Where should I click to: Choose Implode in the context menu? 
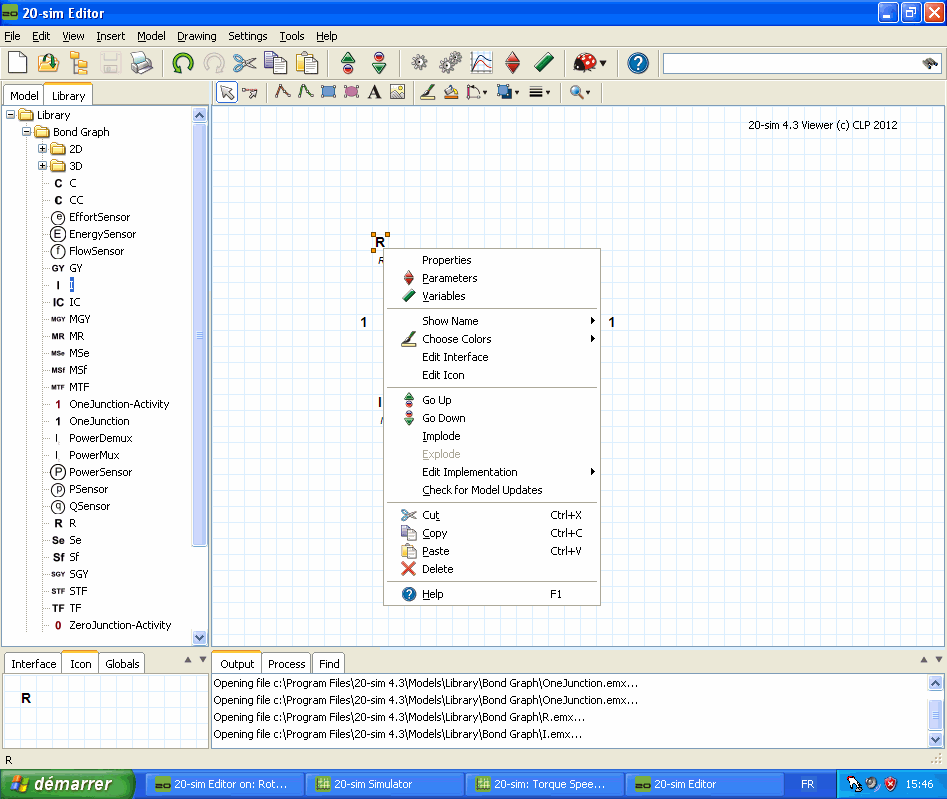click(492, 436)
